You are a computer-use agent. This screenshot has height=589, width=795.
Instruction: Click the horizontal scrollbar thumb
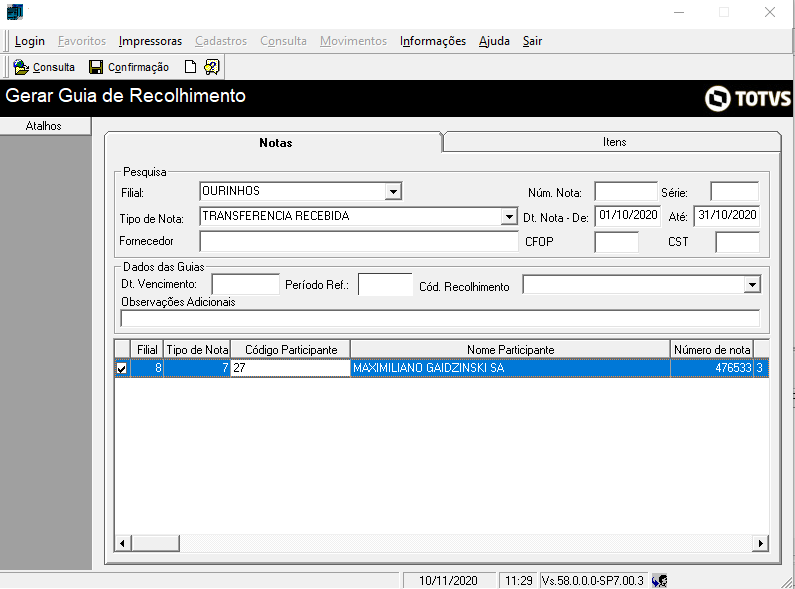click(155, 543)
